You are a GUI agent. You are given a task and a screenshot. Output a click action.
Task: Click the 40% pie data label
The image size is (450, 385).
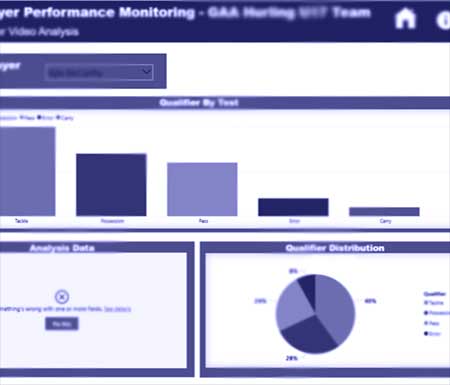pos(370,301)
